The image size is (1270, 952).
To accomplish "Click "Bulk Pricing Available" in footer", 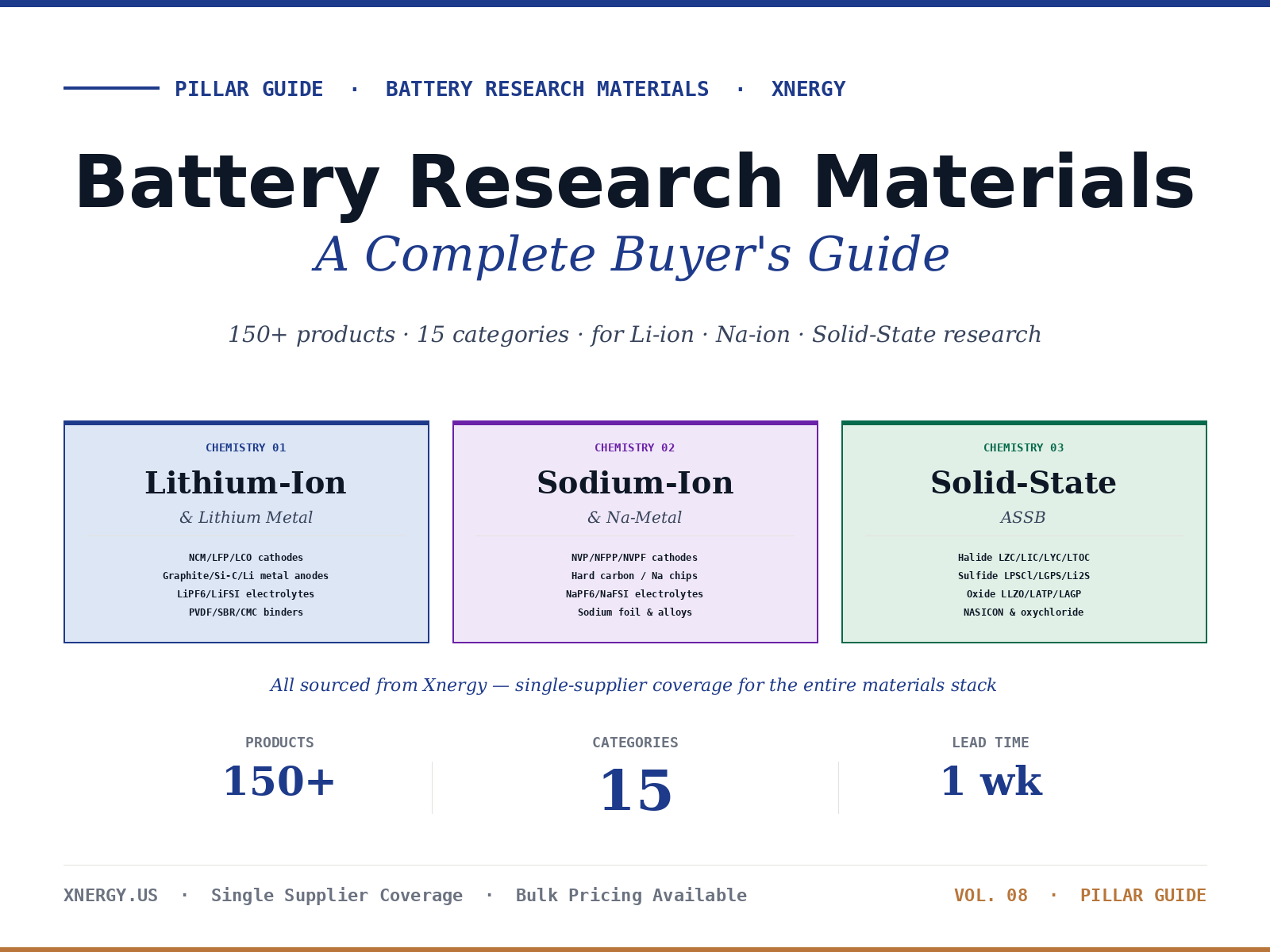I will tap(631, 896).
